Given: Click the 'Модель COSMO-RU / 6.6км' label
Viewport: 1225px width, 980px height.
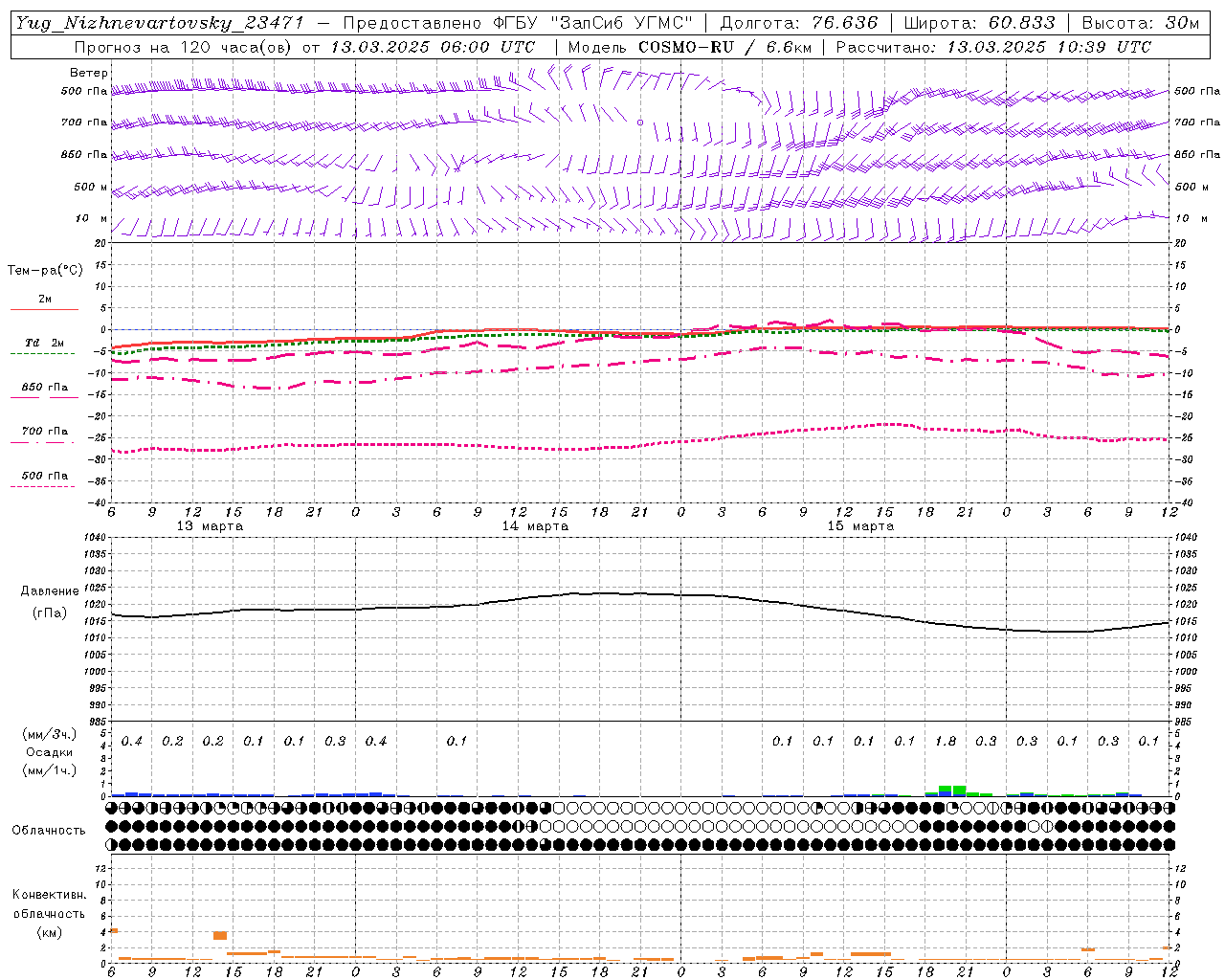Looking at the screenshot, I should (x=689, y=47).
